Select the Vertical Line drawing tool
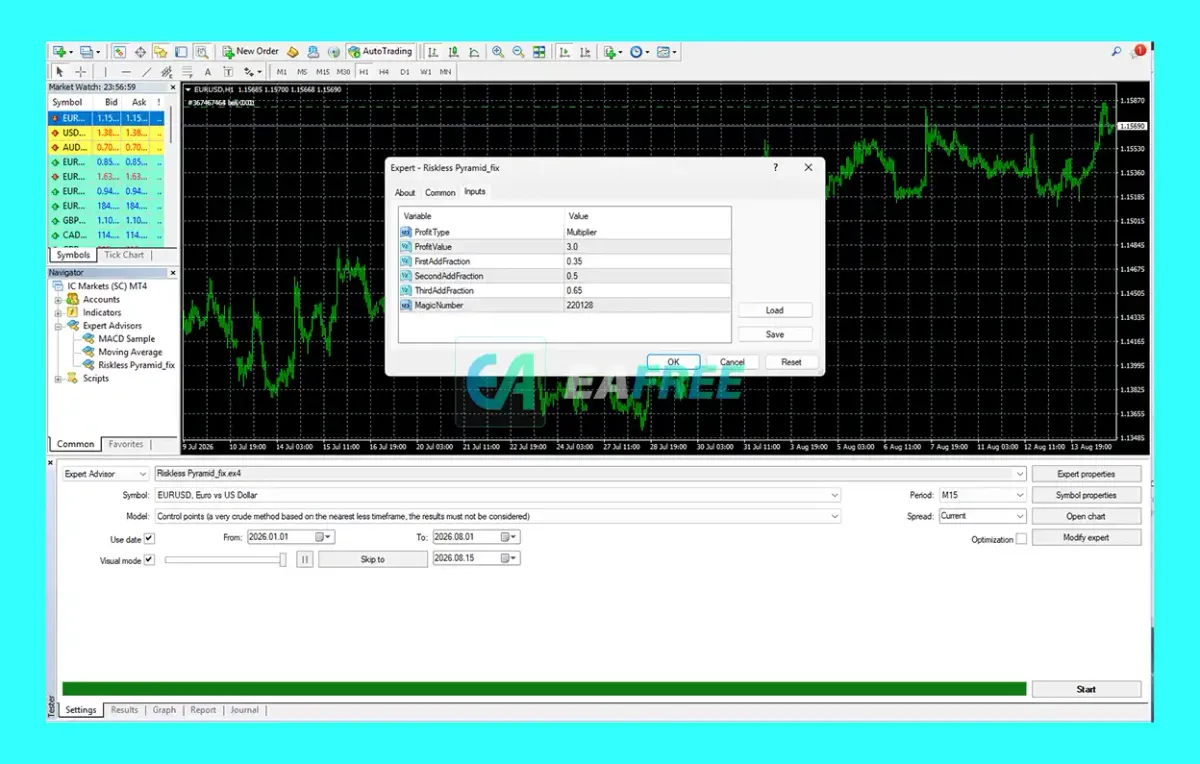1200x764 pixels. (x=105, y=72)
